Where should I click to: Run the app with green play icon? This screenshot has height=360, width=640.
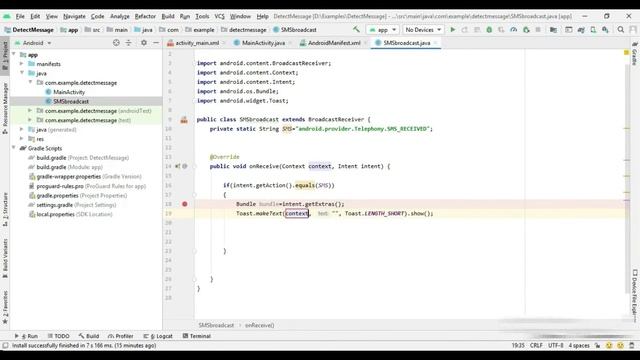[x=453, y=30]
